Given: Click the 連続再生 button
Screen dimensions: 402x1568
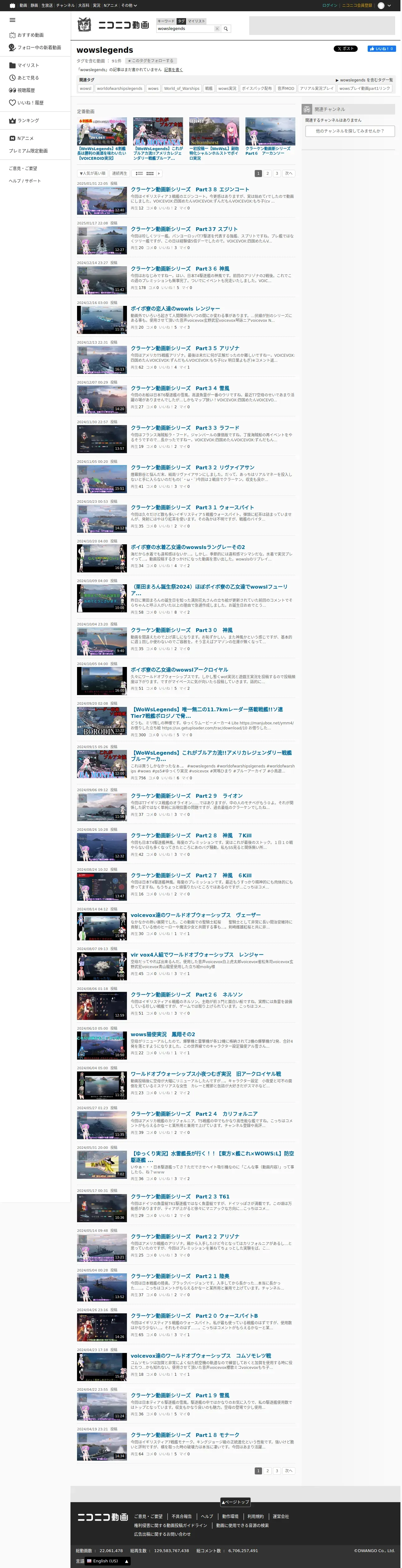Looking at the screenshot, I should [119, 174].
